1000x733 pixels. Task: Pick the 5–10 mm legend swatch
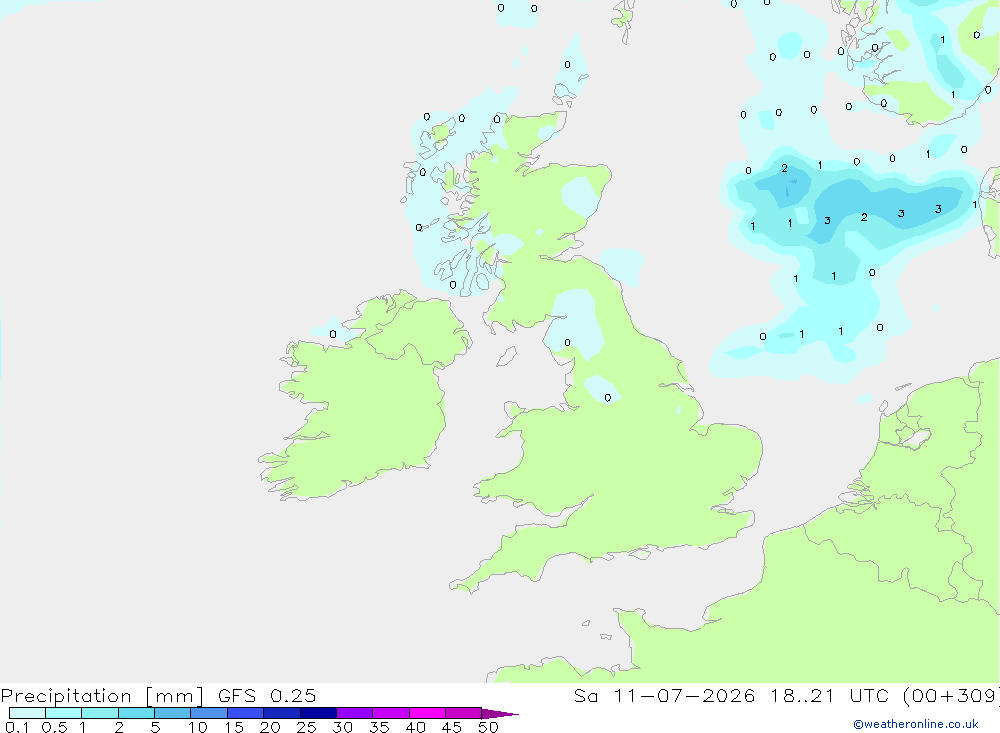click(x=173, y=713)
